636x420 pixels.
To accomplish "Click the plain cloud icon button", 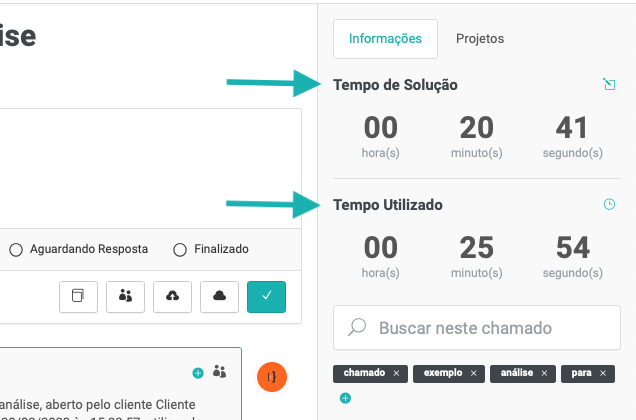I will pyautogui.click(x=219, y=296).
